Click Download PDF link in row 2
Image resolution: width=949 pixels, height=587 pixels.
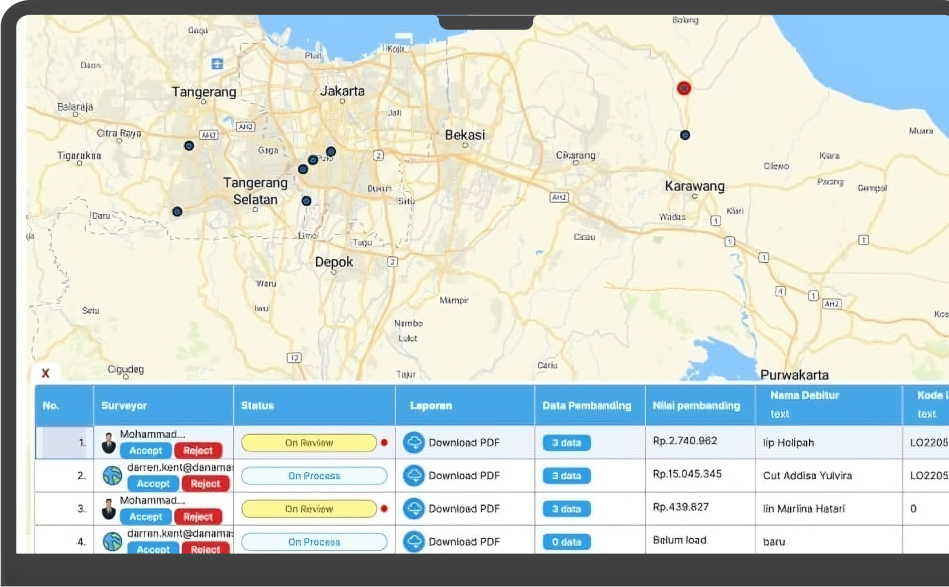[464, 476]
